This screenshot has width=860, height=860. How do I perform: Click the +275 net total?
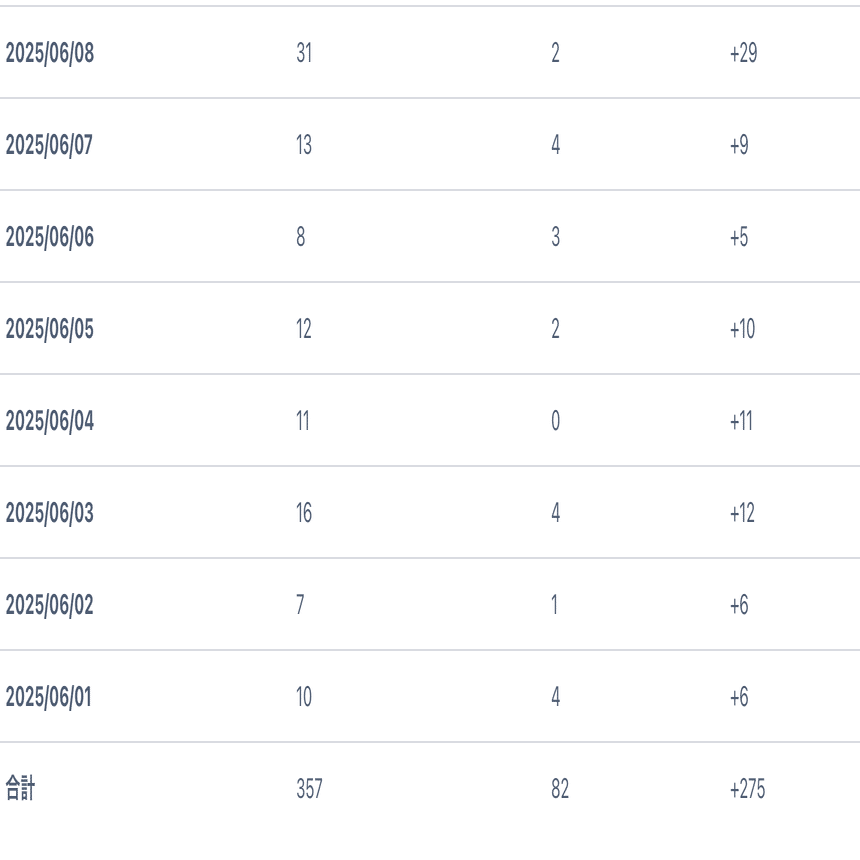pyautogui.click(x=747, y=789)
